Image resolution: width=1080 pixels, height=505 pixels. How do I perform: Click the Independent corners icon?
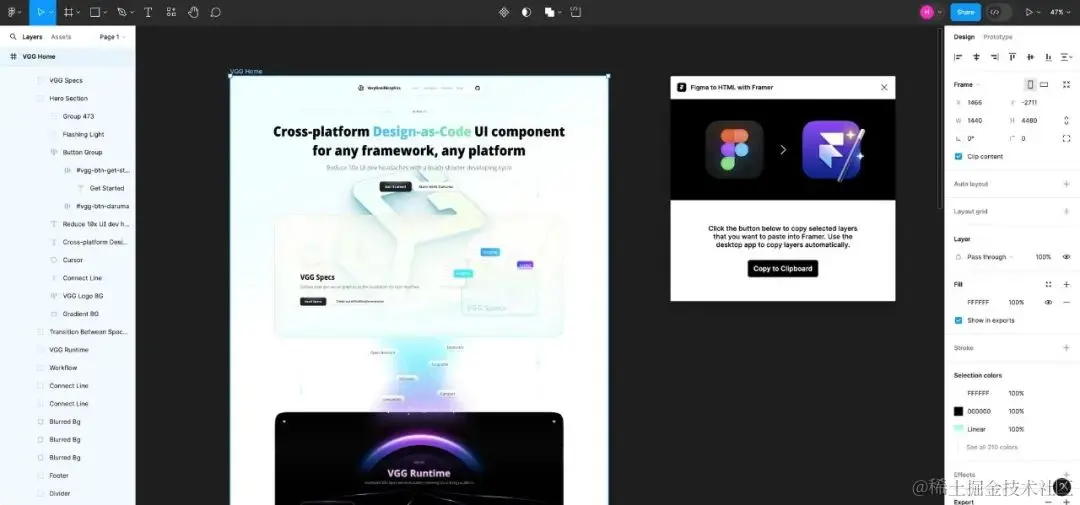(x=1066, y=138)
